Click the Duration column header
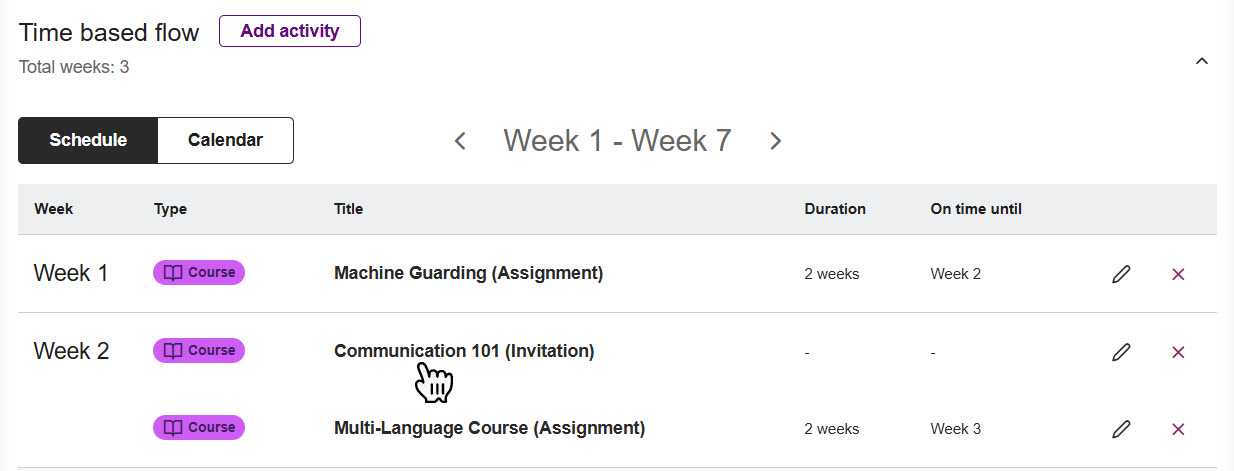The width and height of the screenshot is (1234, 471). pos(835,209)
